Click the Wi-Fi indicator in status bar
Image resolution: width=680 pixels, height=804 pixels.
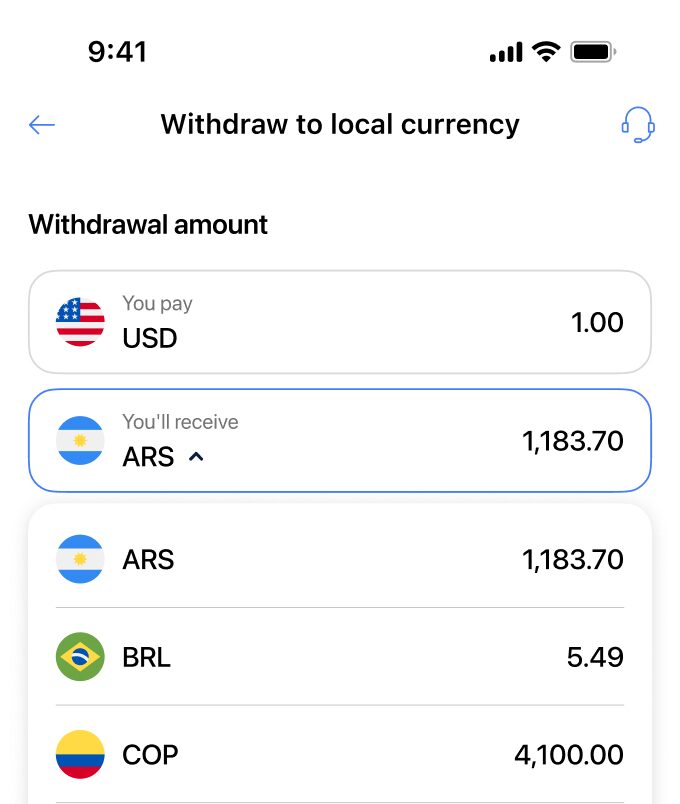[545, 50]
